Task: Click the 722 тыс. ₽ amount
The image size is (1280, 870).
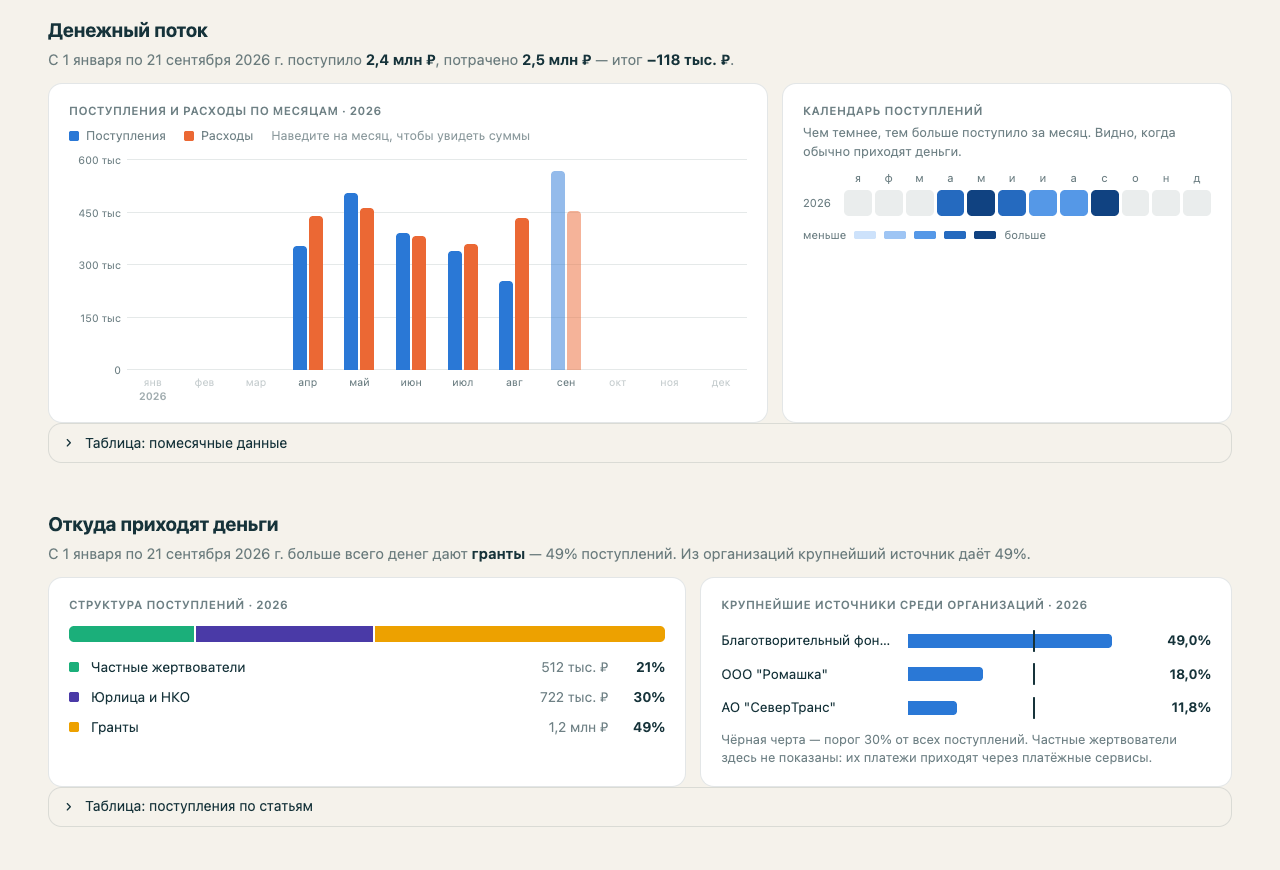Action: tap(574, 697)
